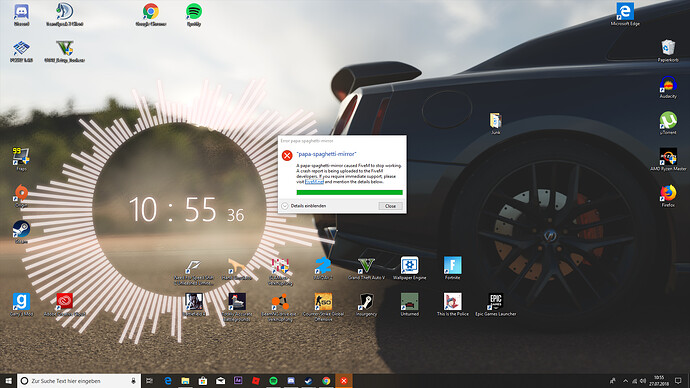Open the uTorrent desktop shortcut
The image size is (690, 388).
[668, 123]
